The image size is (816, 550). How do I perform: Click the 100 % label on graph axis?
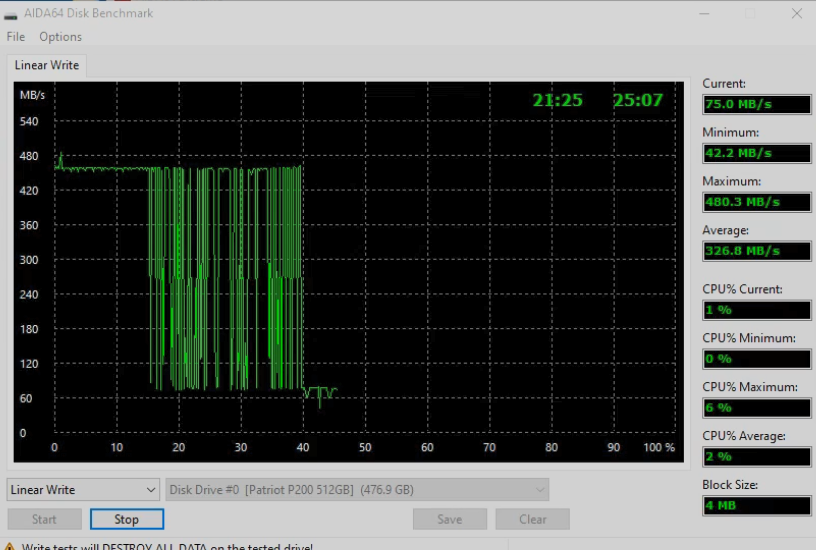click(x=659, y=447)
